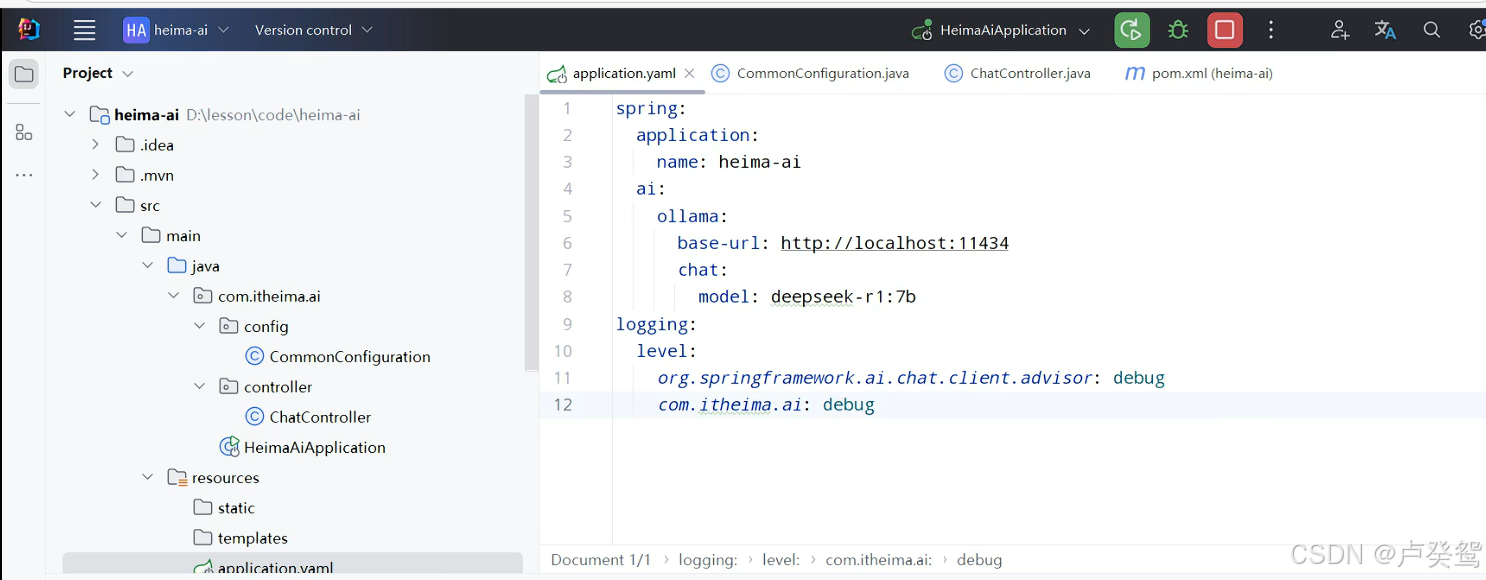
Task: Click the model value deepseek-r1:7b
Action: [843, 297]
